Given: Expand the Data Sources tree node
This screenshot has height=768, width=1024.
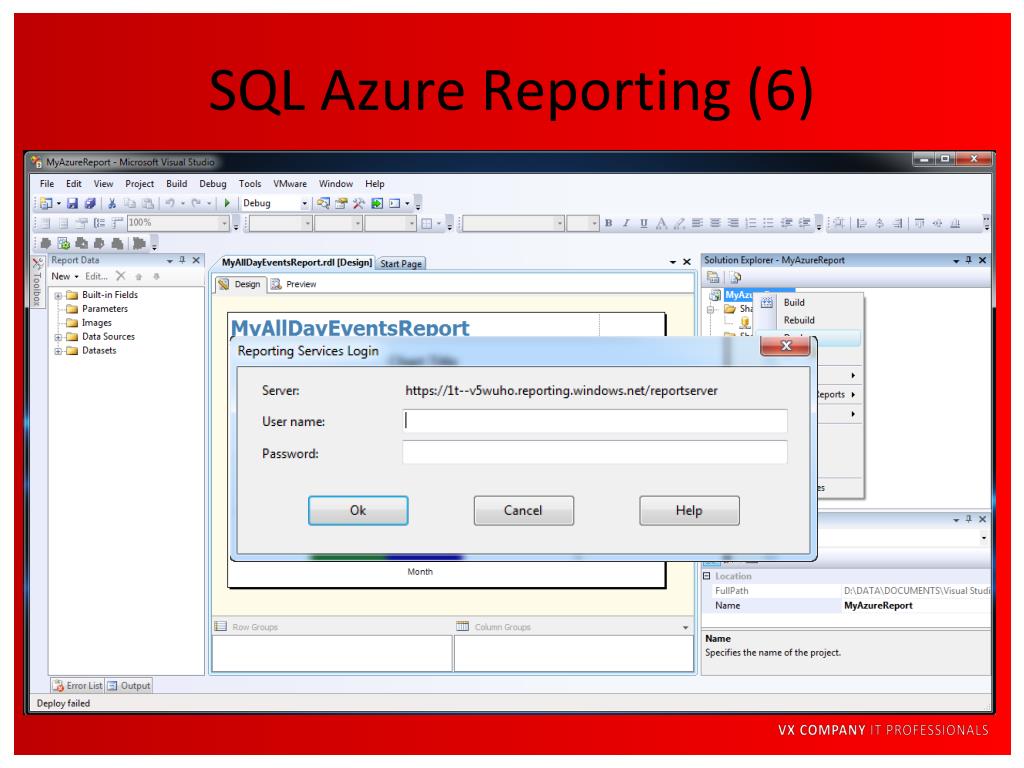Looking at the screenshot, I should point(58,337).
